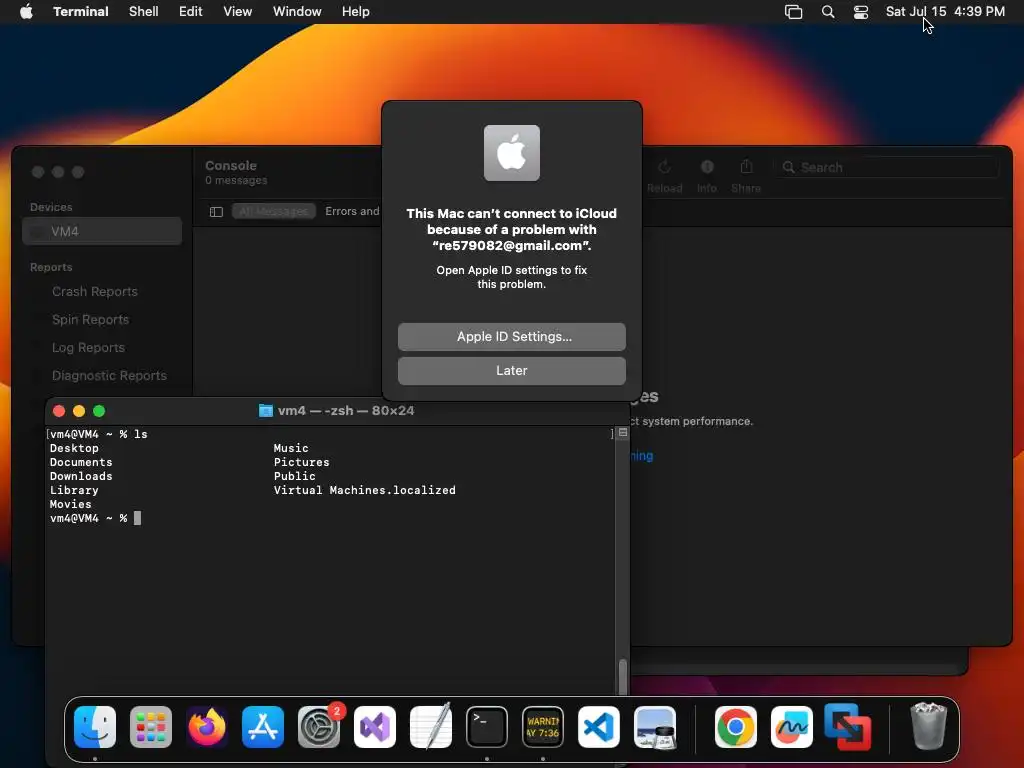Click the date and time in menu bar

click(x=945, y=12)
